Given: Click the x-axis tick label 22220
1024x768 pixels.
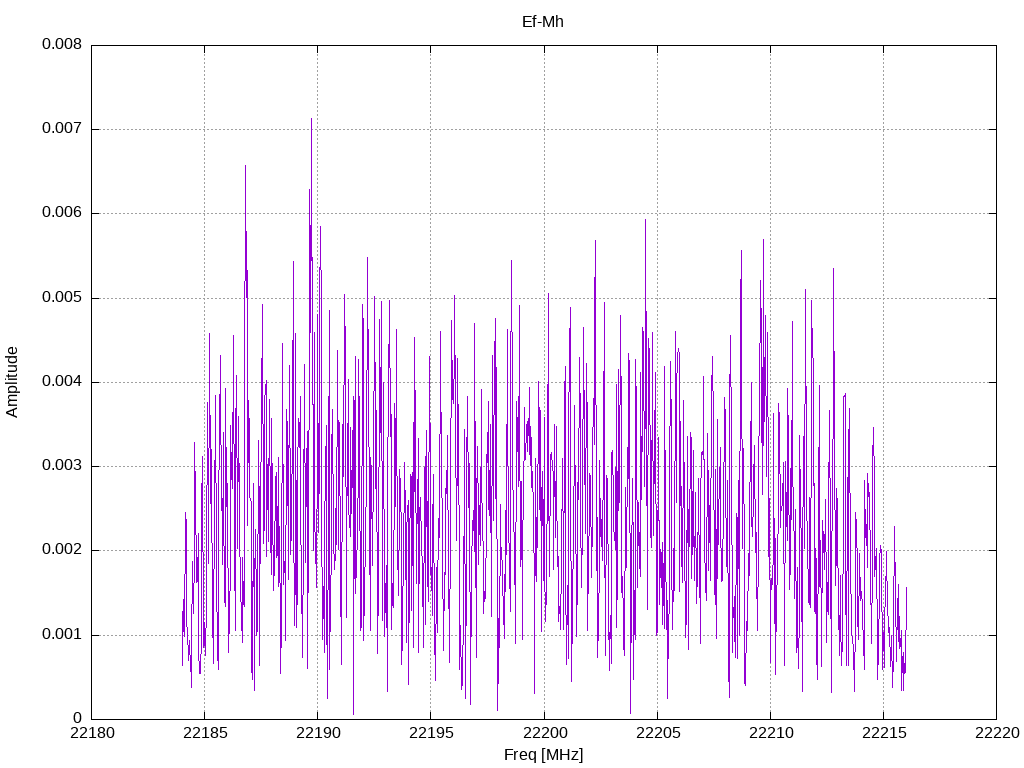Looking at the screenshot, I should [x=997, y=733].
